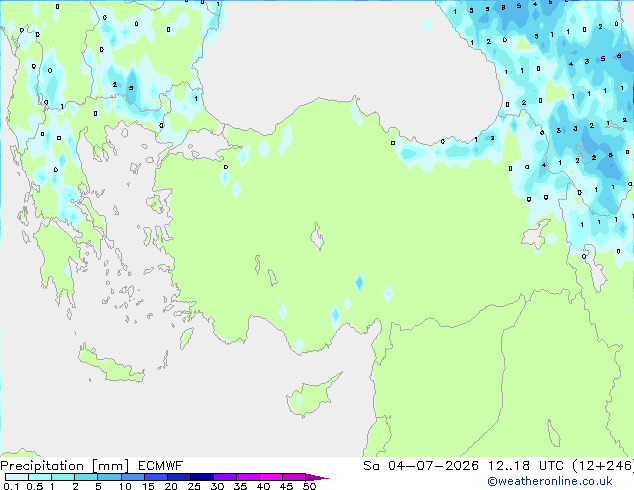Click the '0.1' legend scale number
Image resolution: width=634 pixels, height=490 pixels.
click(11, 486)
